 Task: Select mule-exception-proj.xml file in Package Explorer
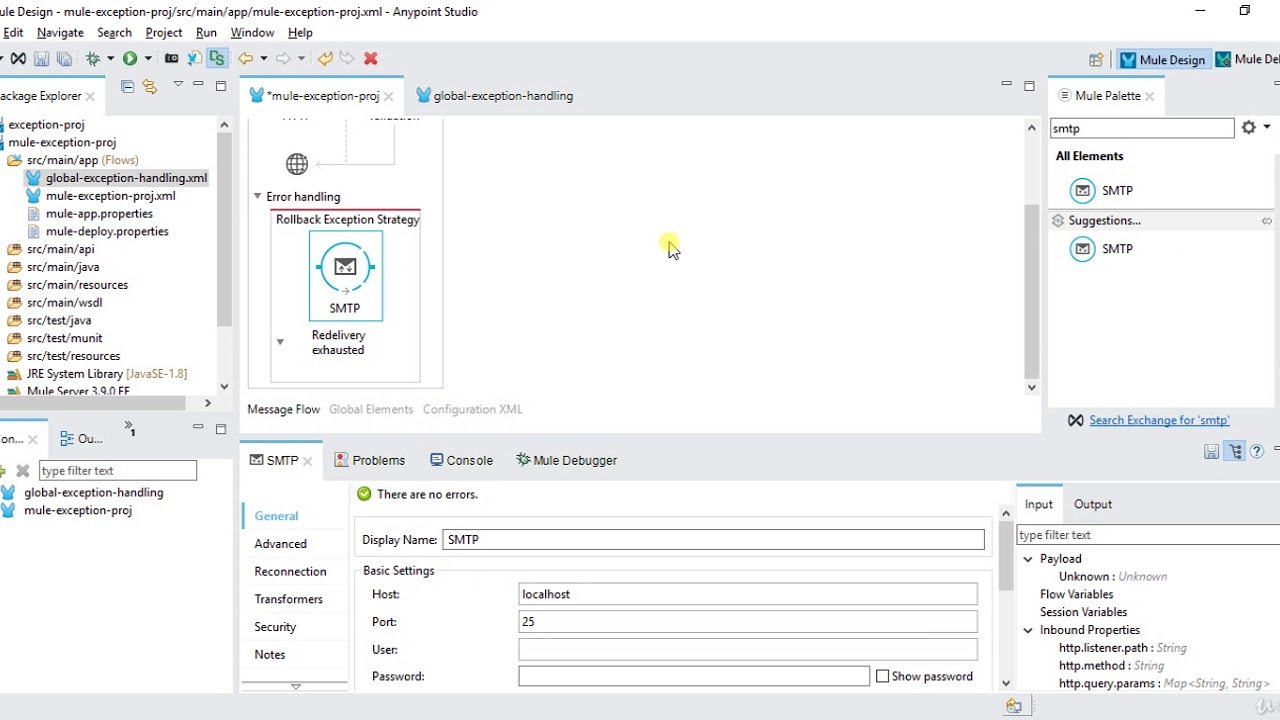point(110,196)
